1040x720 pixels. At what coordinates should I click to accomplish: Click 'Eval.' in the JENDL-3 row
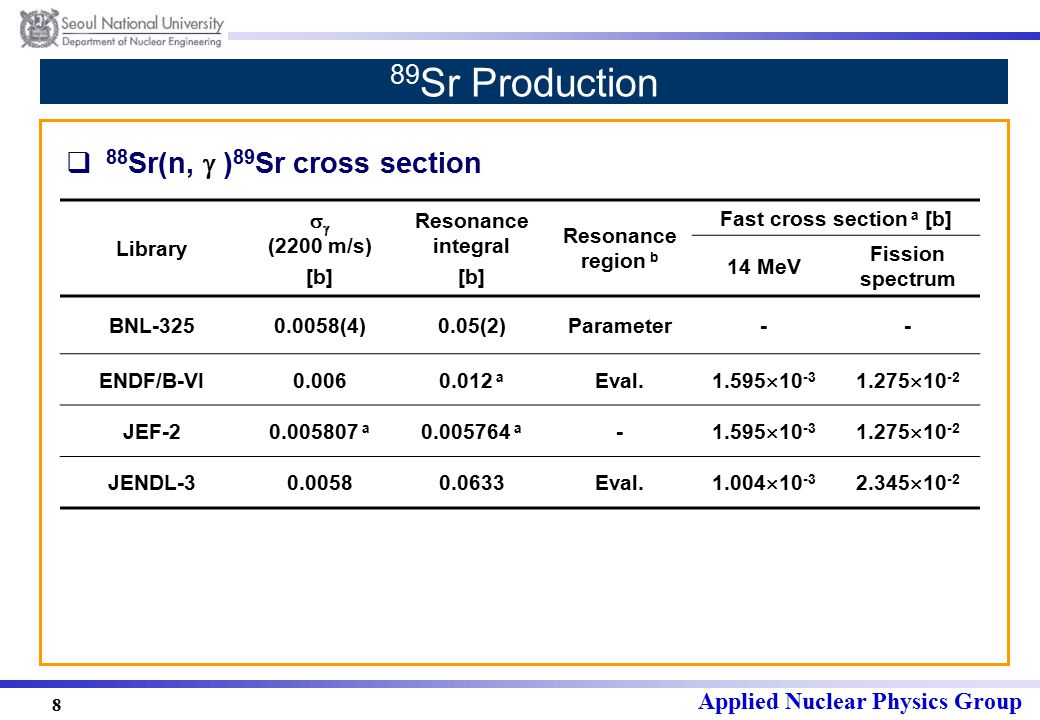619,482
